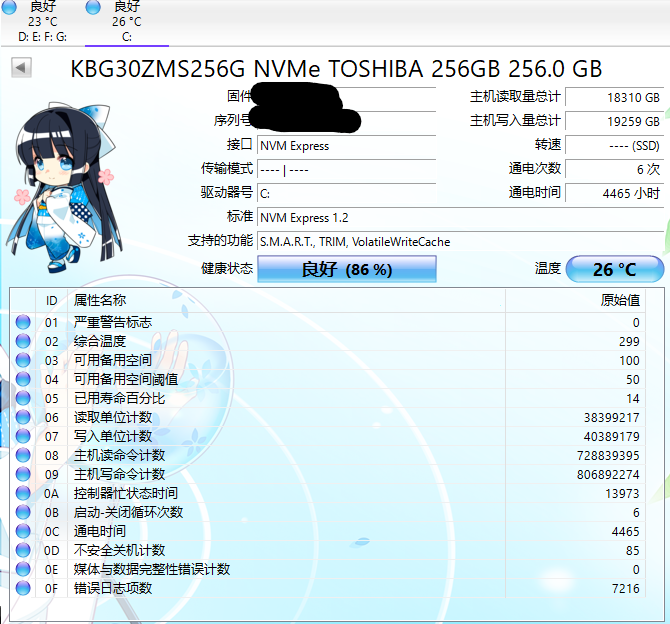The image size is (670, 624).
Task: Click the power on hours 4465 小时
Action: tap(614, 194)
